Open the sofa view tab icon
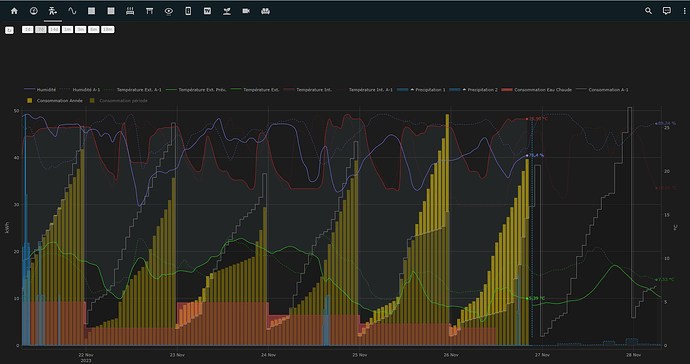690x364 pixels. tap(265, 11)
